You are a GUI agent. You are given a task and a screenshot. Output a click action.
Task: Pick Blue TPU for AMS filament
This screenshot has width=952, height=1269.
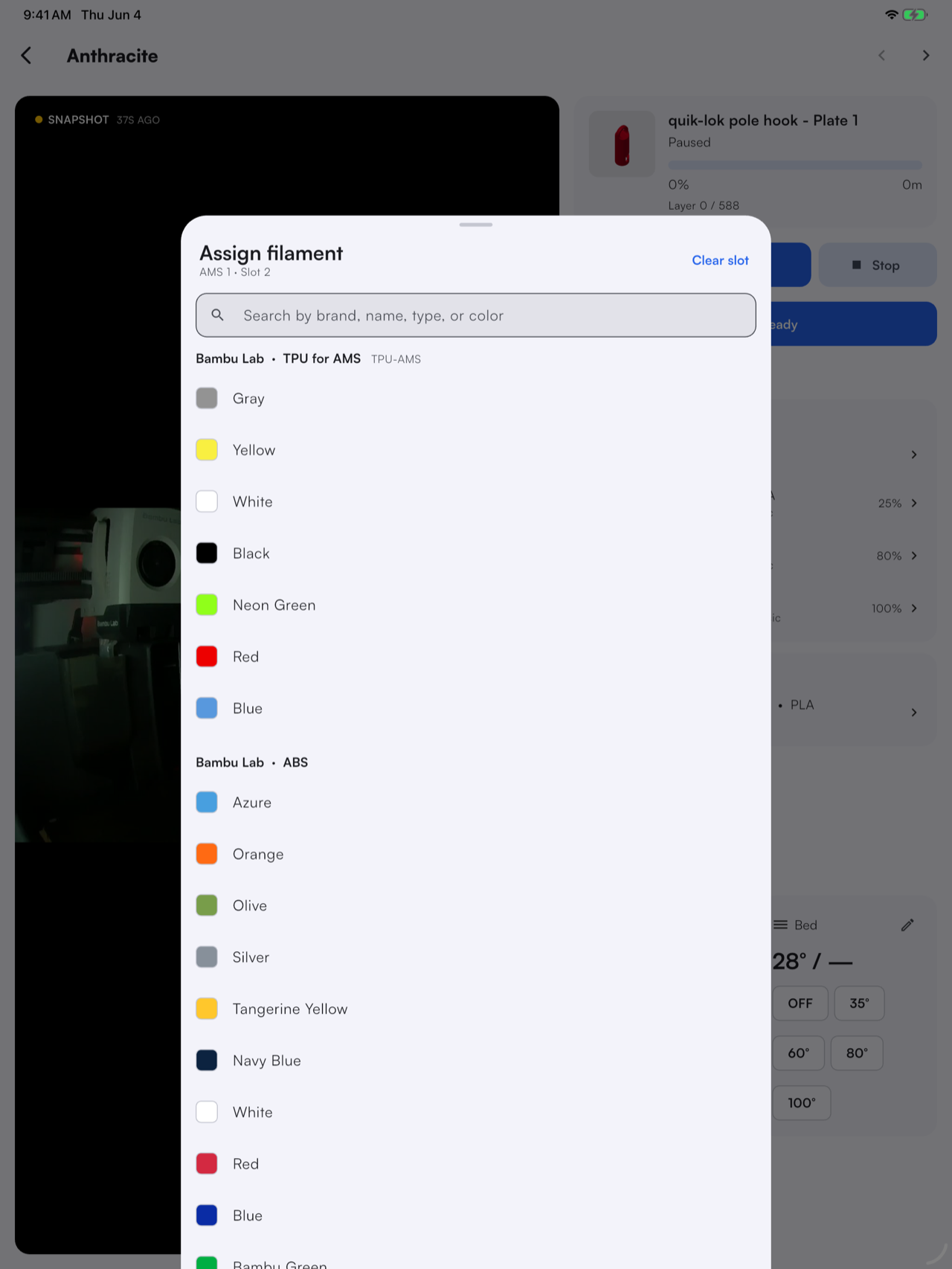(x=476, y=708)
